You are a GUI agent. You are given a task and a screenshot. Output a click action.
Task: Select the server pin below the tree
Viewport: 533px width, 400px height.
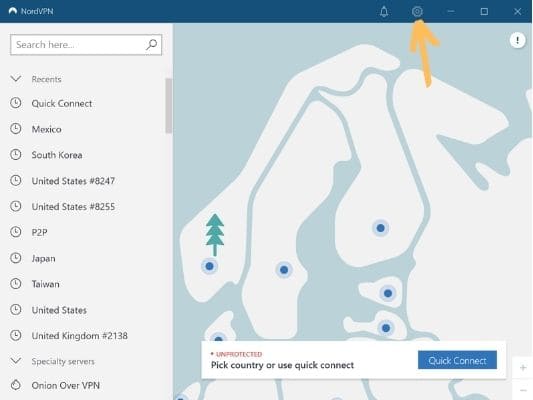209,266
